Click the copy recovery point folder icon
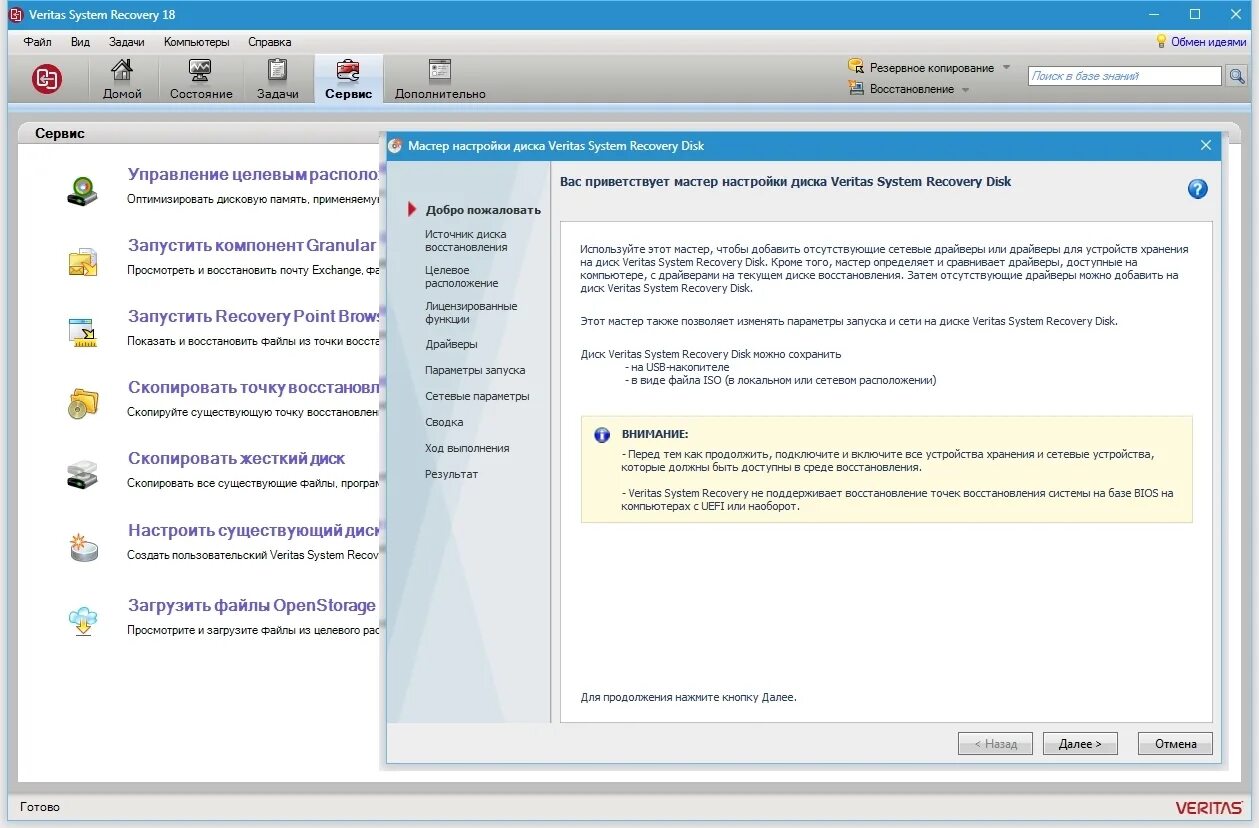Viewport: 1259px width, 828px height. coord(83,403)
